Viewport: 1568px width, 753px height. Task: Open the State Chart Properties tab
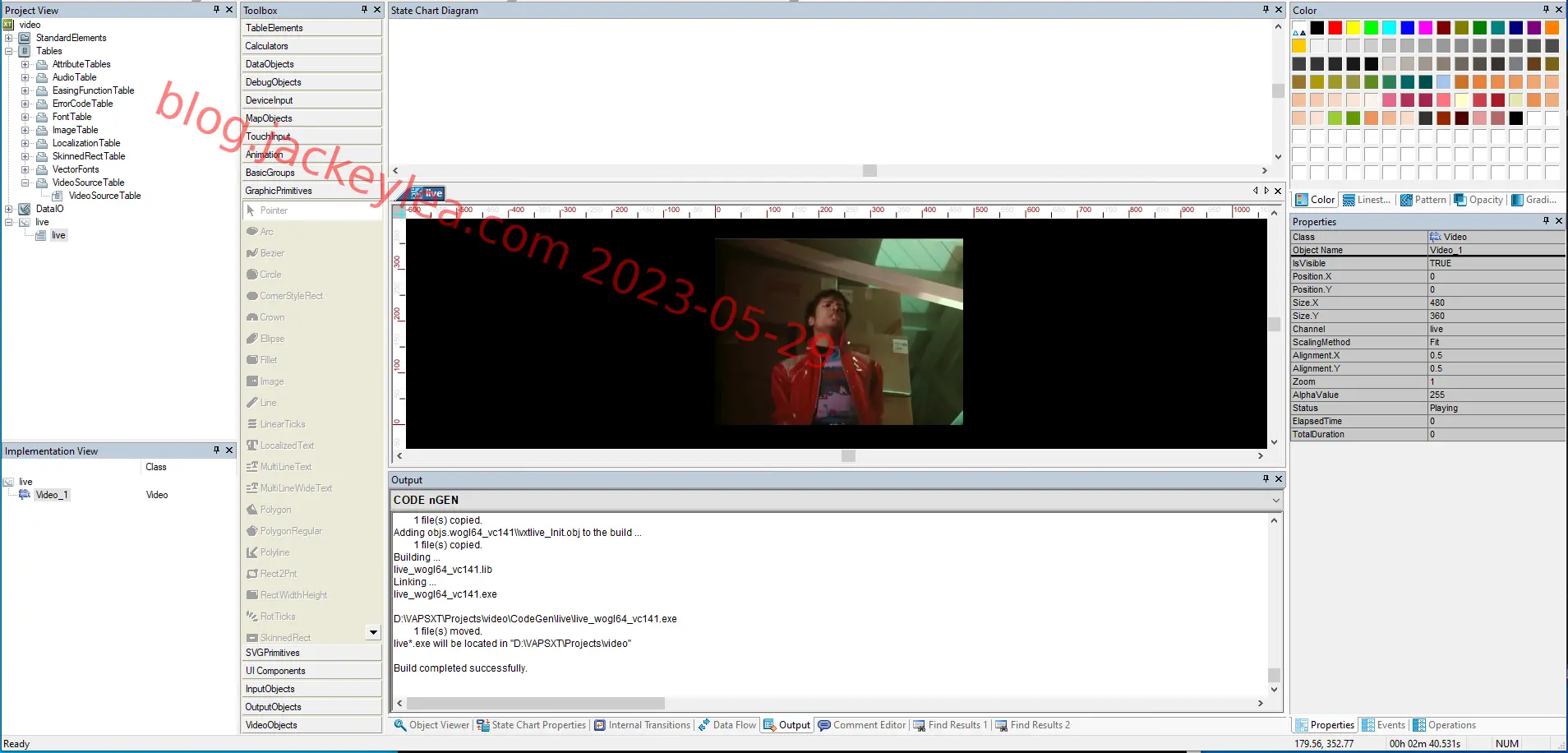pos(532,725)
